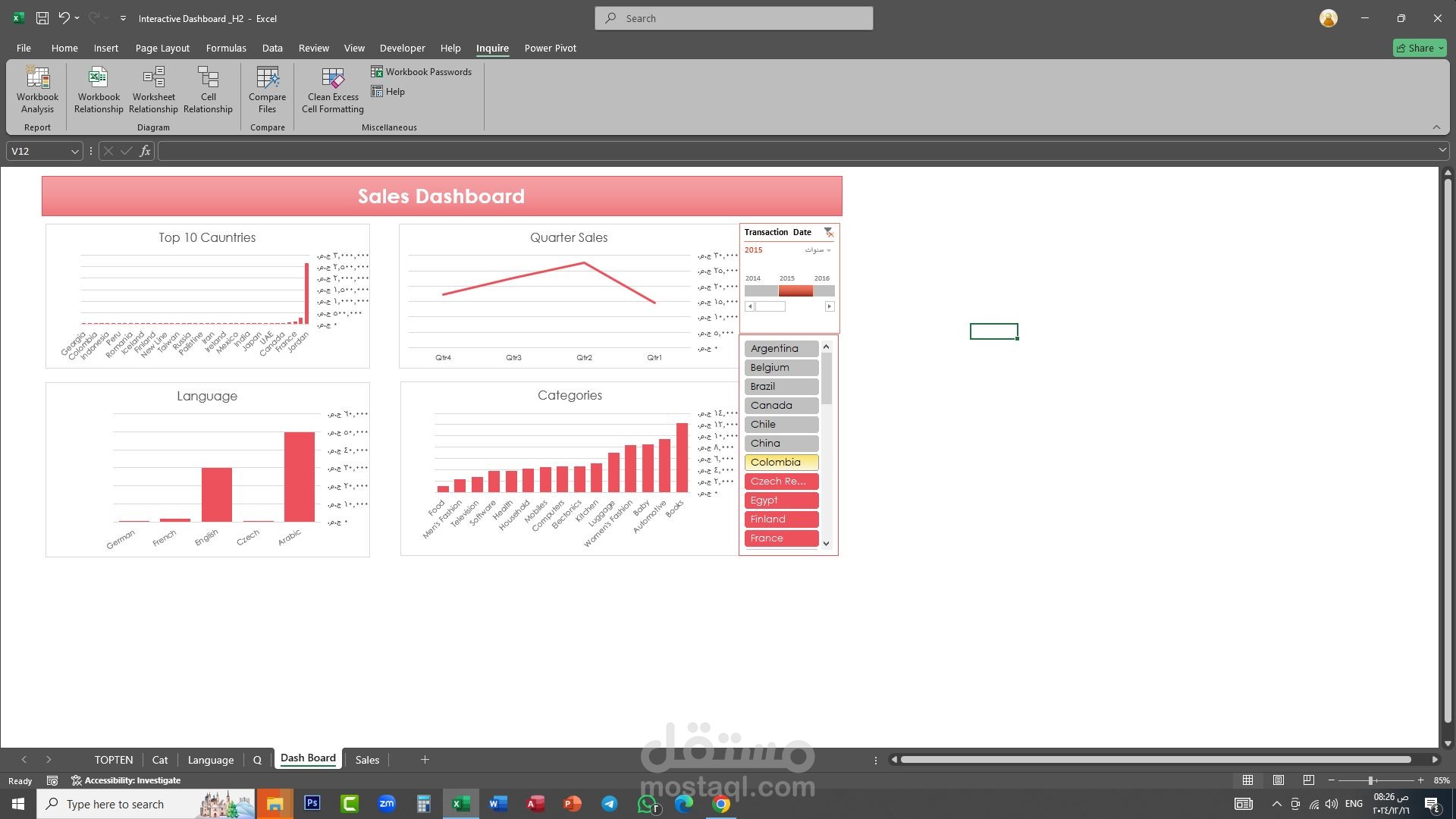Collapse the ribbon

pyautogui.click(x=1436, y=127)
